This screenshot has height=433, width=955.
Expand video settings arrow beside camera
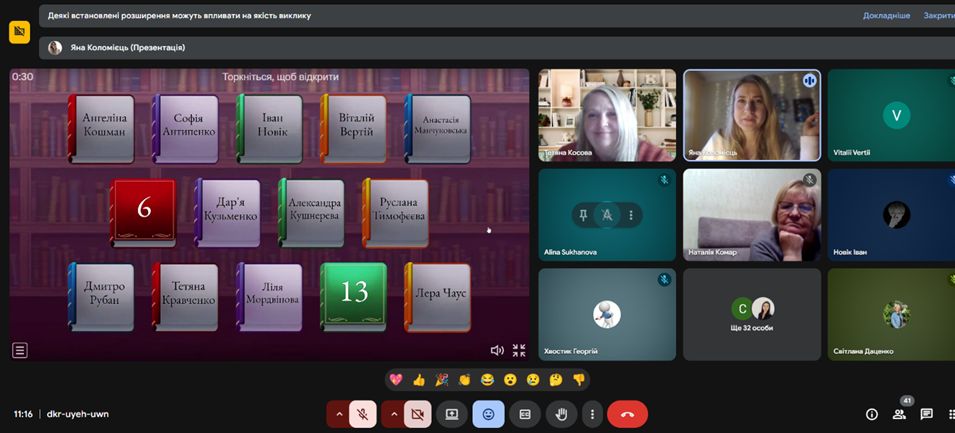[x=393, y=414]
